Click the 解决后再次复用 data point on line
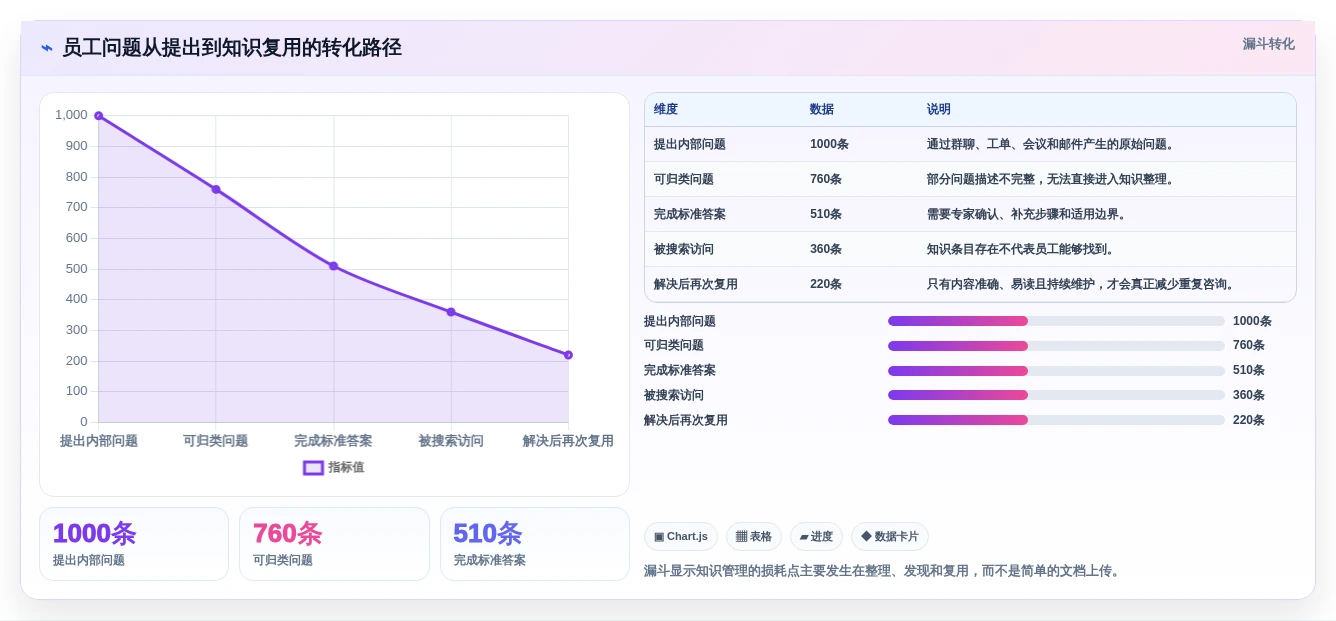The width and height of the screenshot is (1336, 621). click(568, 355)
